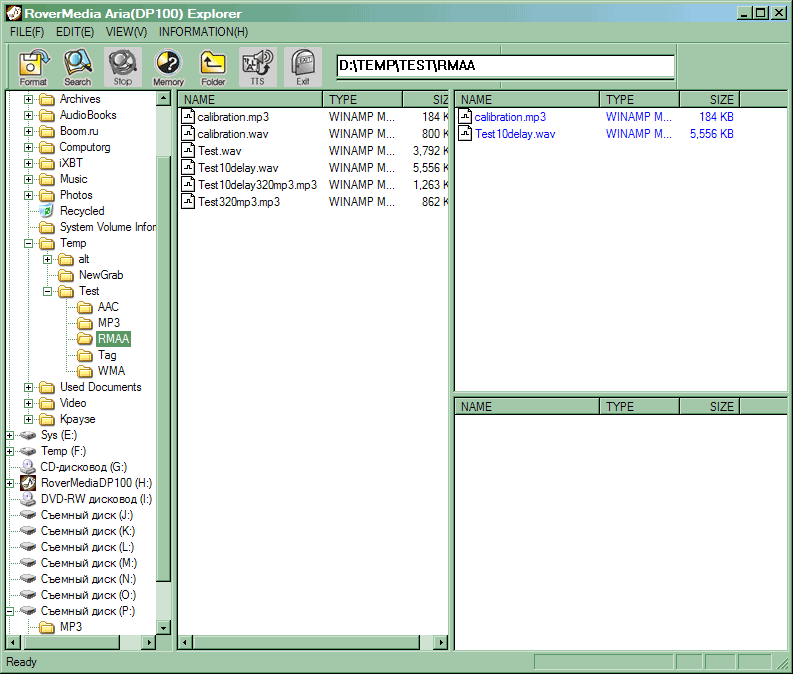This screenshot has height=674, width=793.
Task: Open the Search tool
Action: coord(77,67)
